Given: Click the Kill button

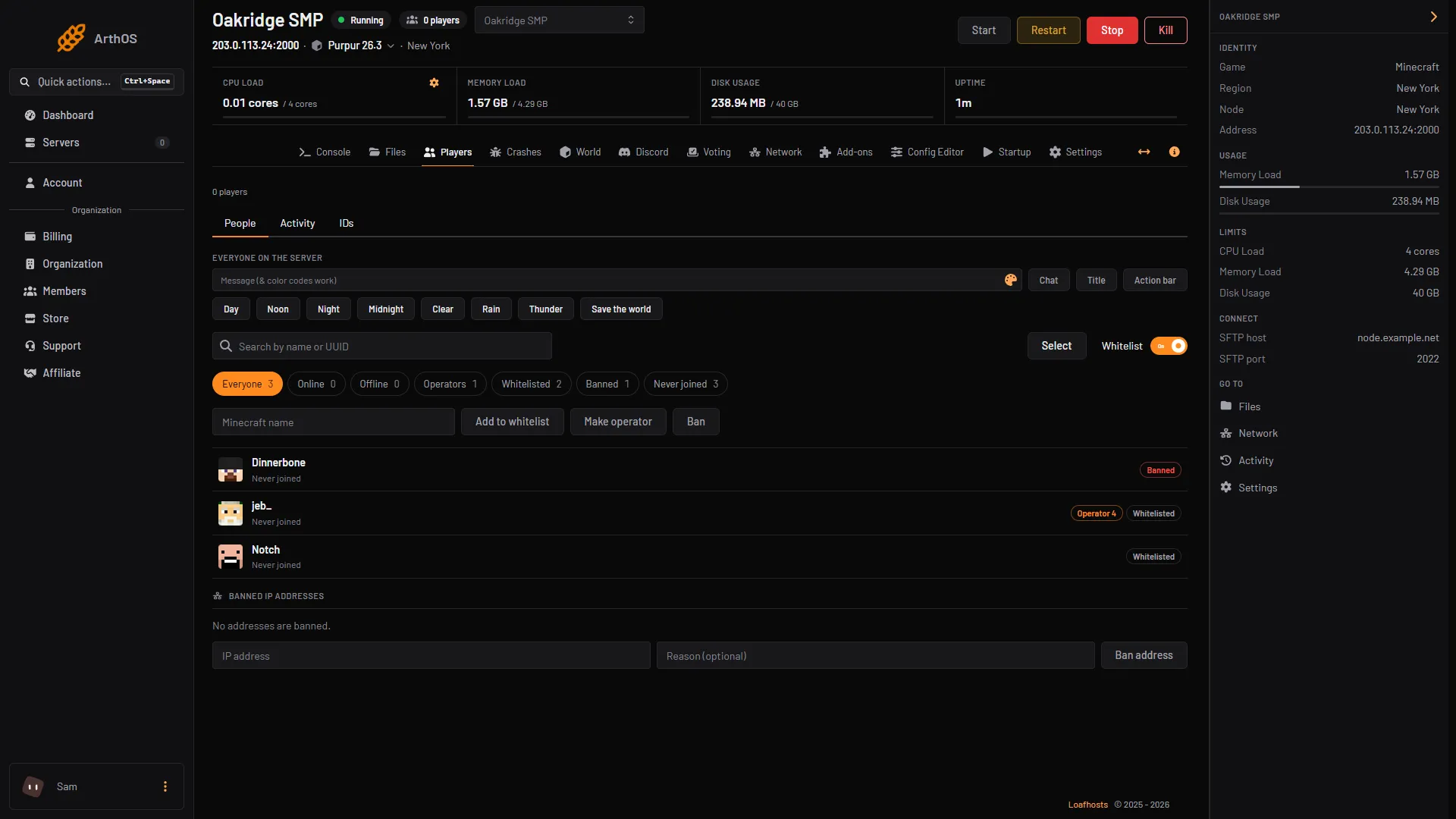Looking at the screenshot, I should pos(1166,30).
